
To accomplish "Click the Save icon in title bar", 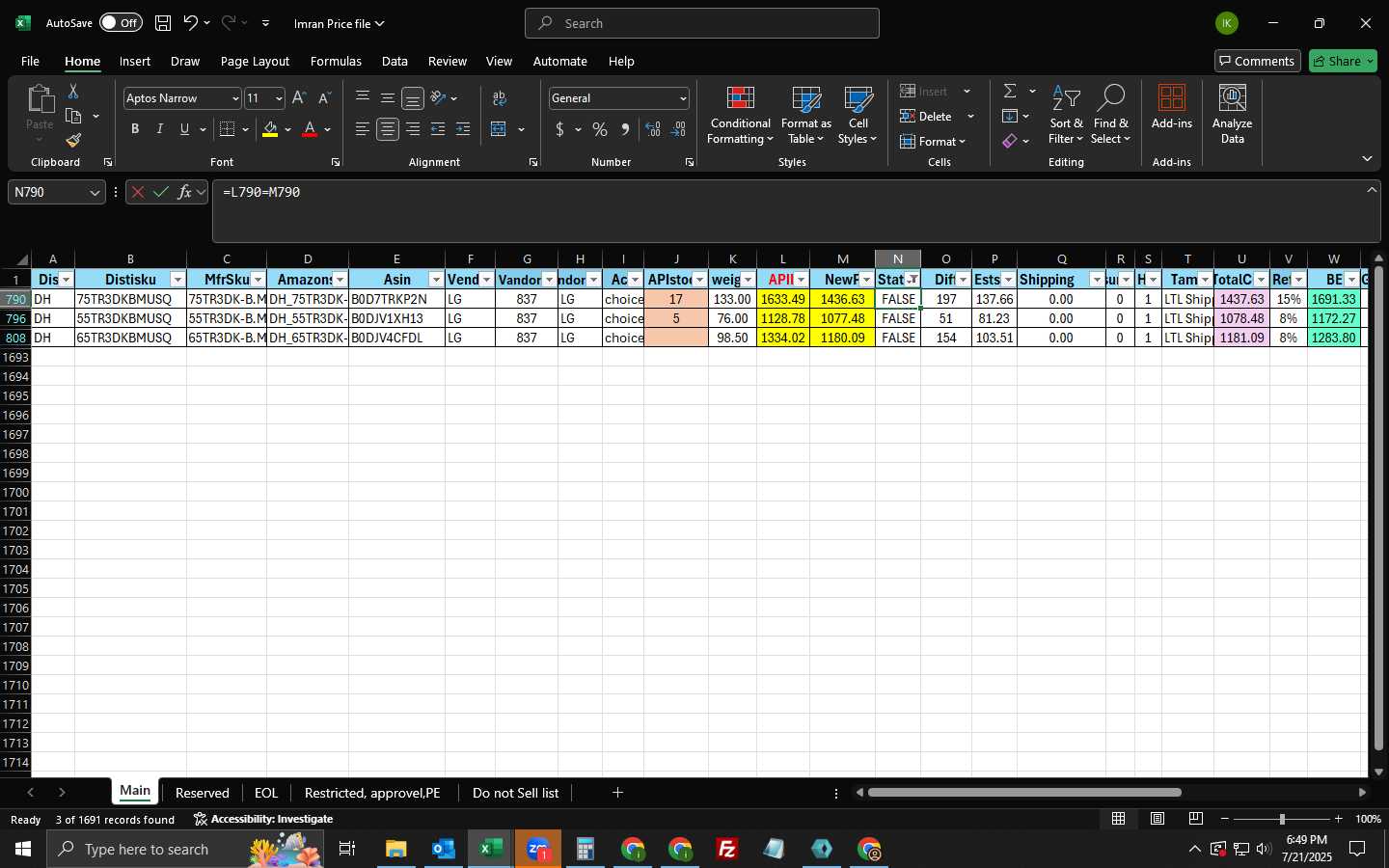I will (163, 23).
